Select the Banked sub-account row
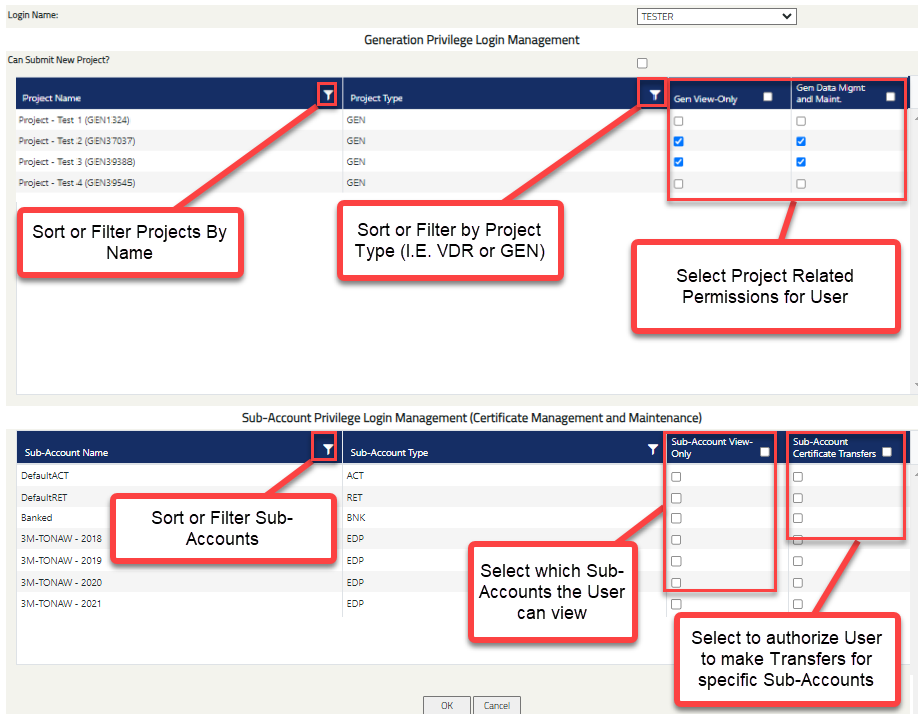Screen dimensions: 918x714 click(37, 518)
